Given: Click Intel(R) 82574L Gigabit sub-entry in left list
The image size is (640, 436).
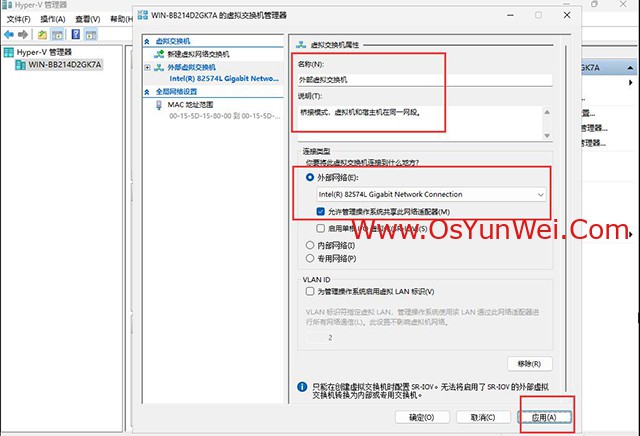Looking at the screenshot, I should point(224,78).
